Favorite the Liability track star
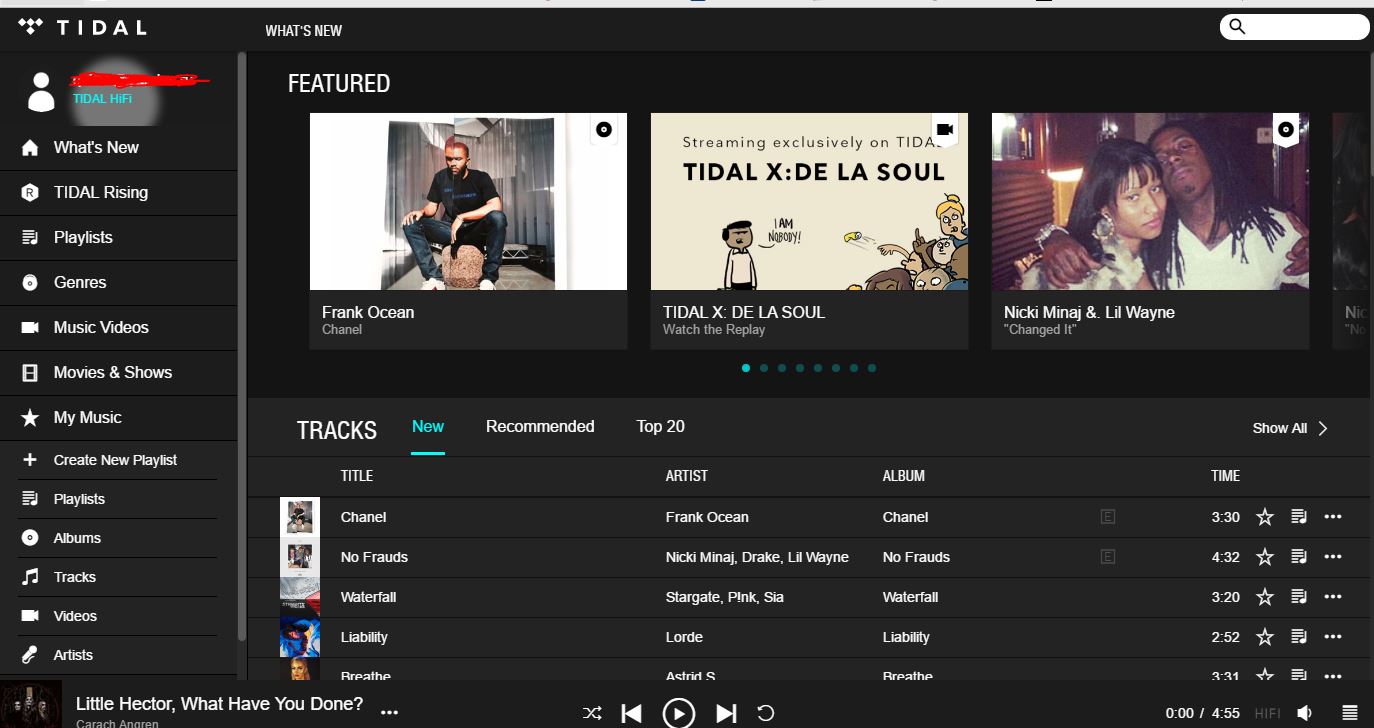1374x728 pixels. tap(1265, 637)
